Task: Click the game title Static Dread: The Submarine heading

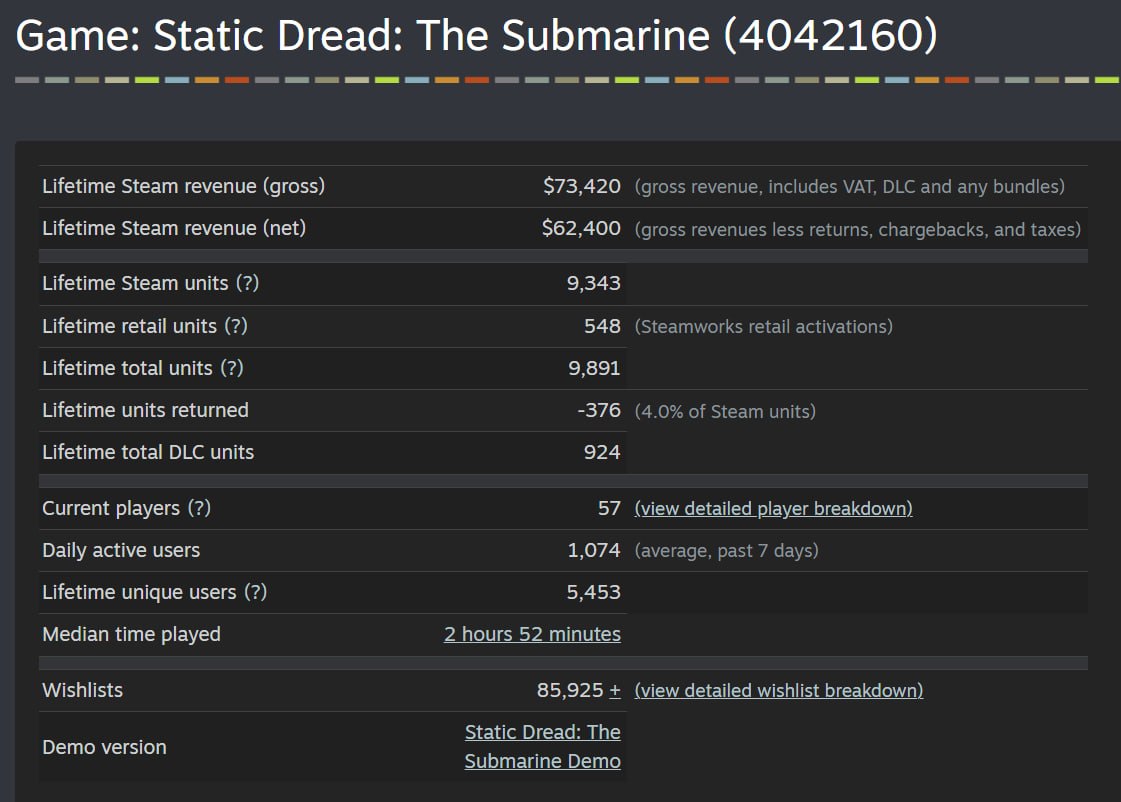Action: [476, 35]
